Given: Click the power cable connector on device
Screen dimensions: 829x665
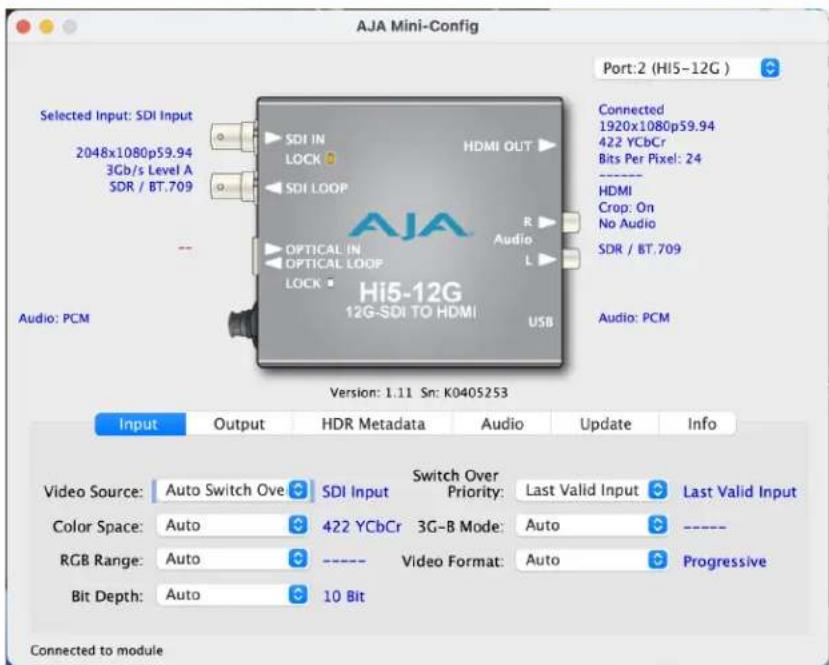Looking at the screenshot, I should (243, 324).
